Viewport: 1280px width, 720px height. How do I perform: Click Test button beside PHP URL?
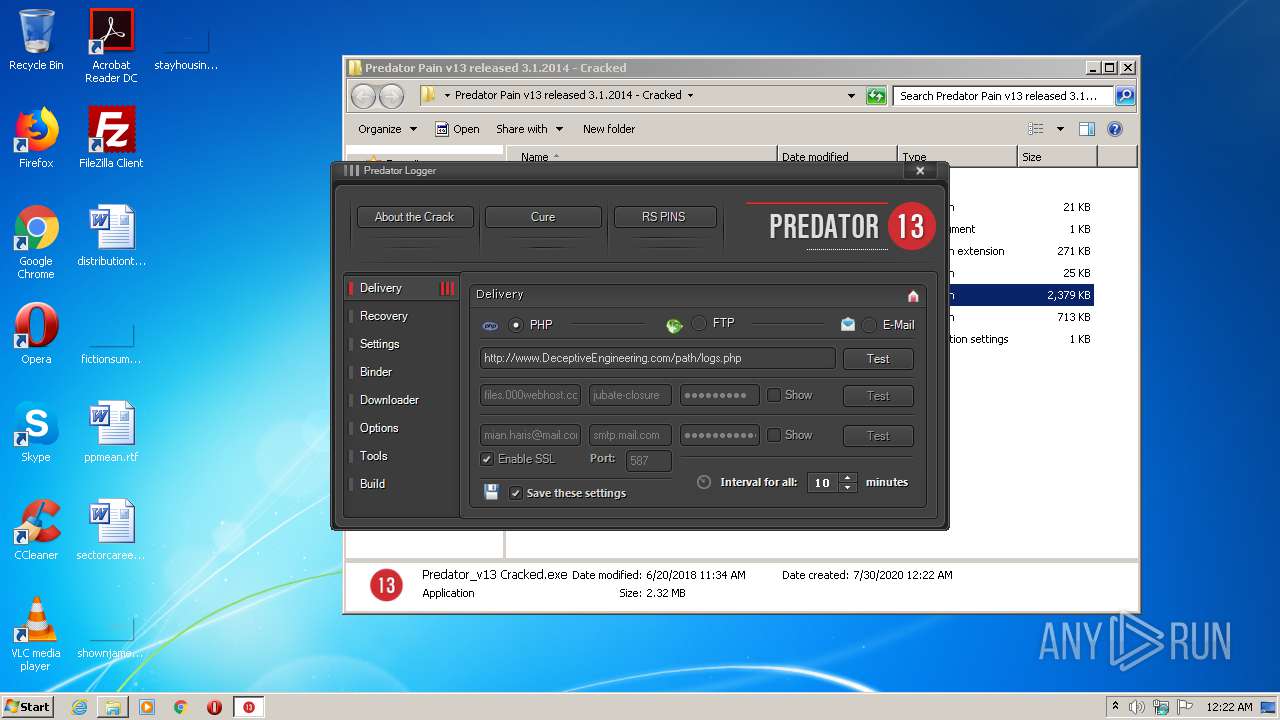(878, 359)
